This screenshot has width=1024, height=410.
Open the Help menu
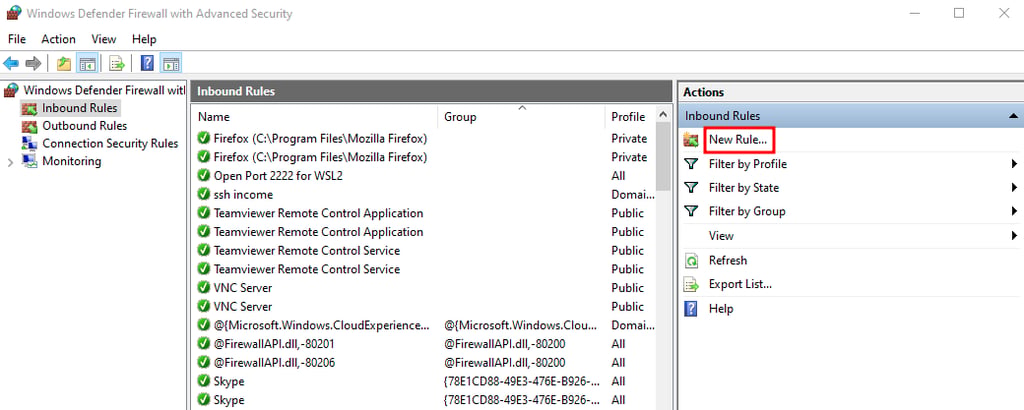pos(144,39)
